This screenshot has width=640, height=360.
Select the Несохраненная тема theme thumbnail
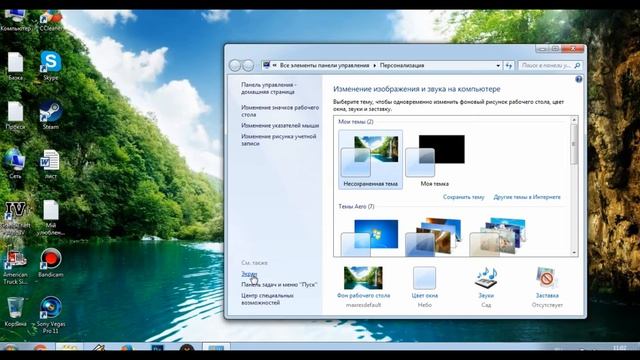tap(370, 160)
